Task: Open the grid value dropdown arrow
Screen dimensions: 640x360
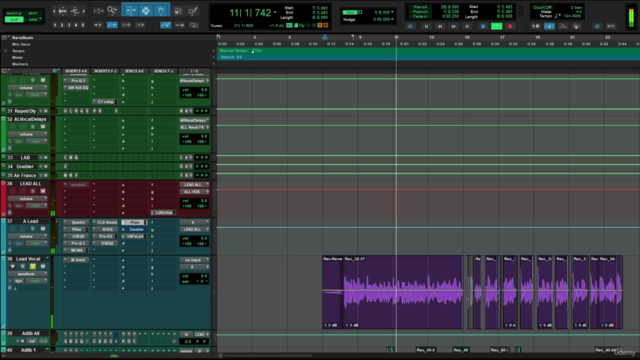Action: (392, 12)
